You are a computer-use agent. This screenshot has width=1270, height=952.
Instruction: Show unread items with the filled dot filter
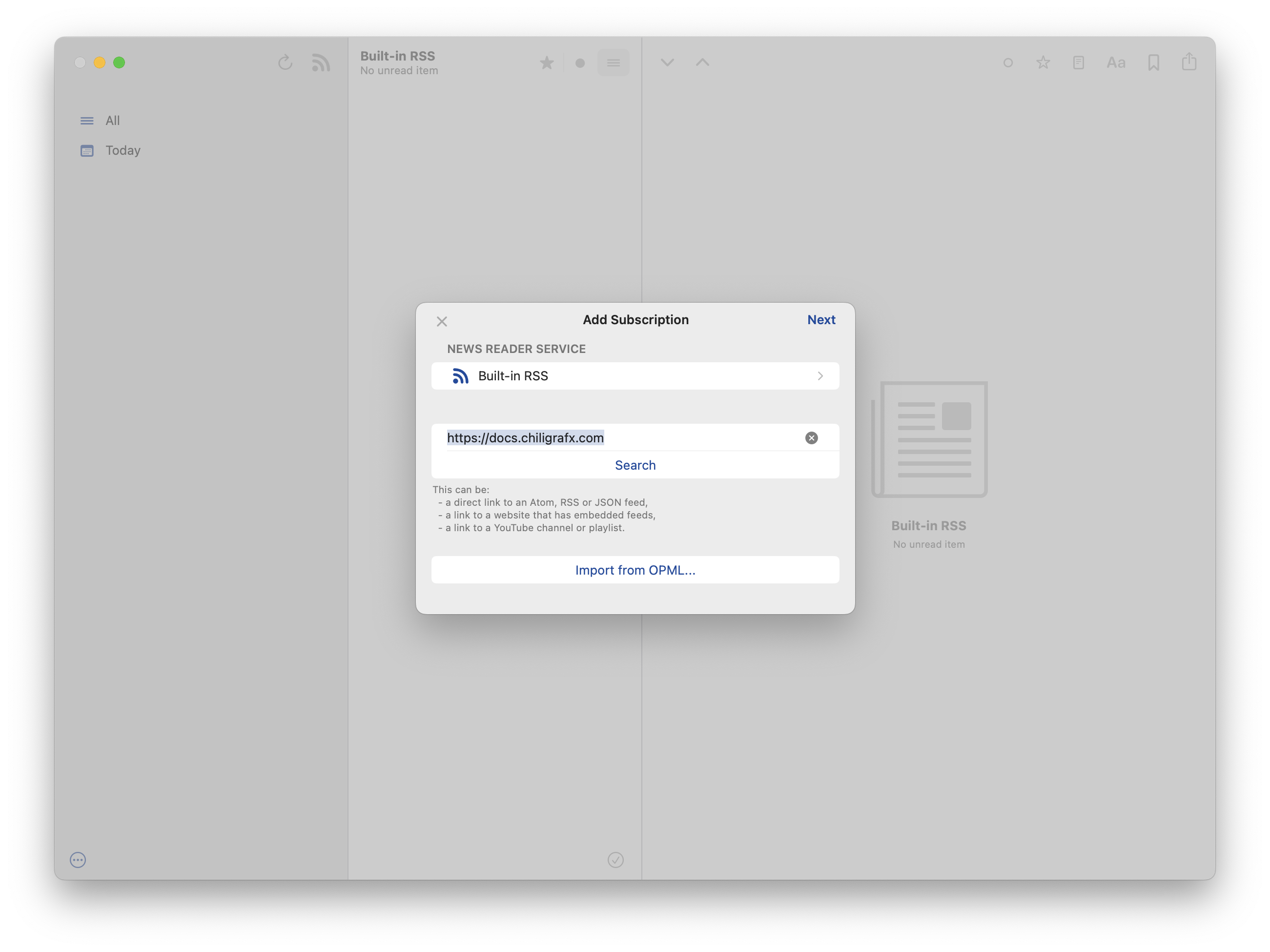coord(580,63)
